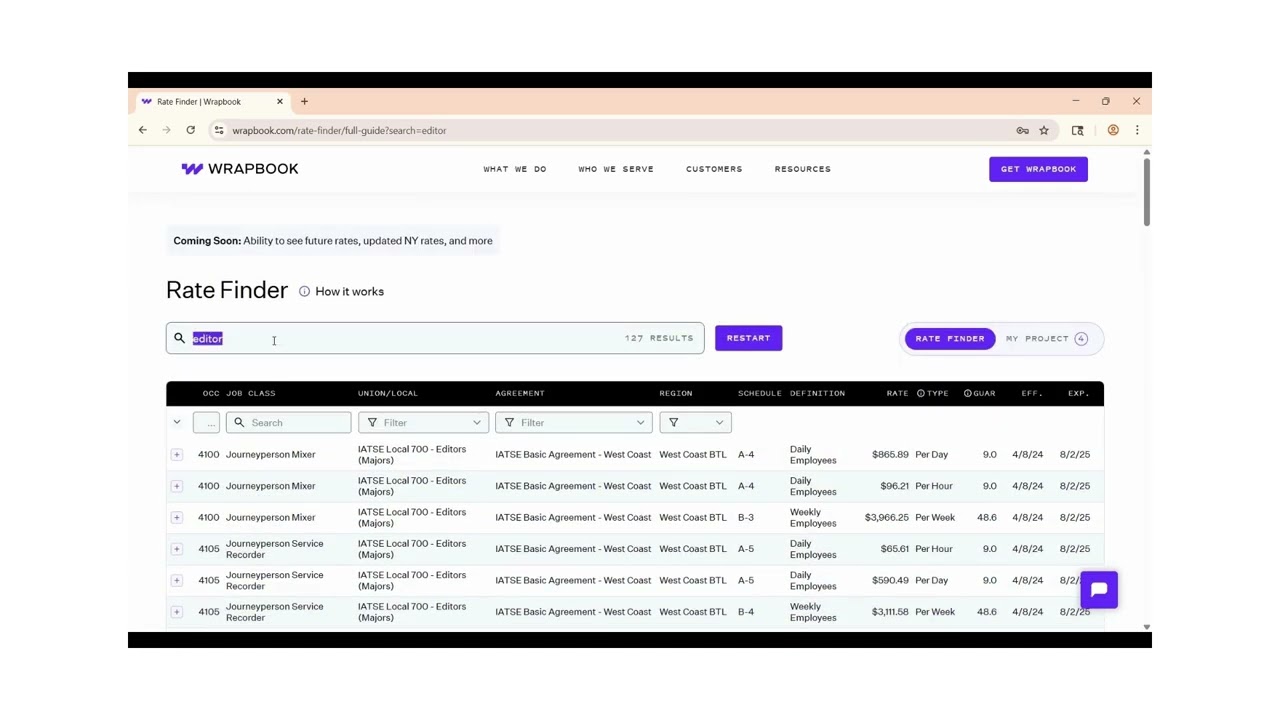Expand the $65.61 Per Hour row
Screen dimensions: 1280x720
pos(177,549)
